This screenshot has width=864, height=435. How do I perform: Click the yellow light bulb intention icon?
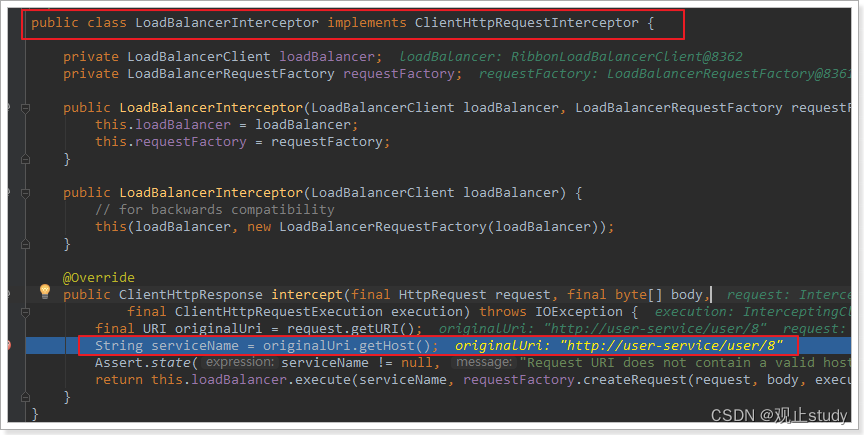pyautogui.click(x=45, y=291)
